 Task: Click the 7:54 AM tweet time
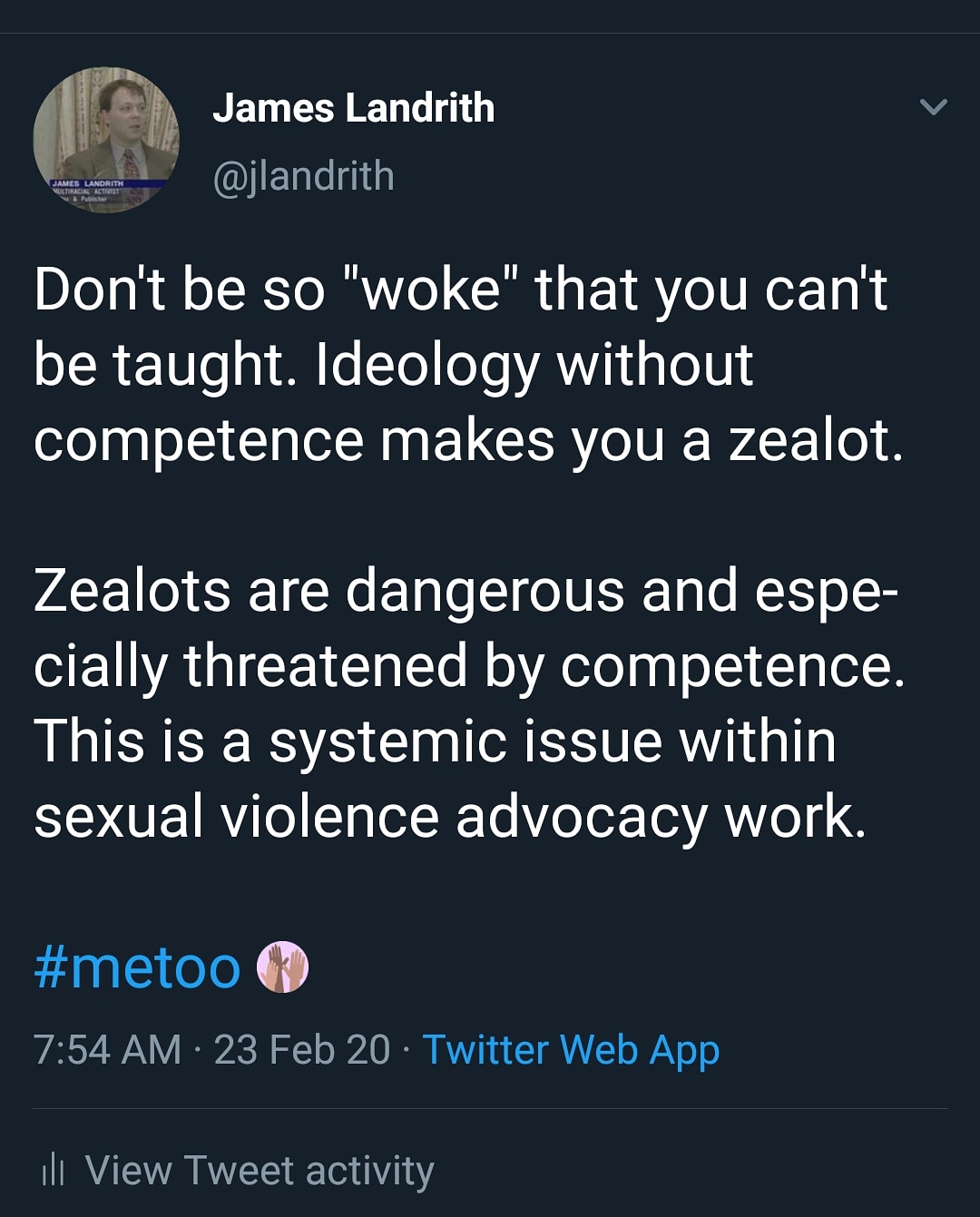(107, 1050)
